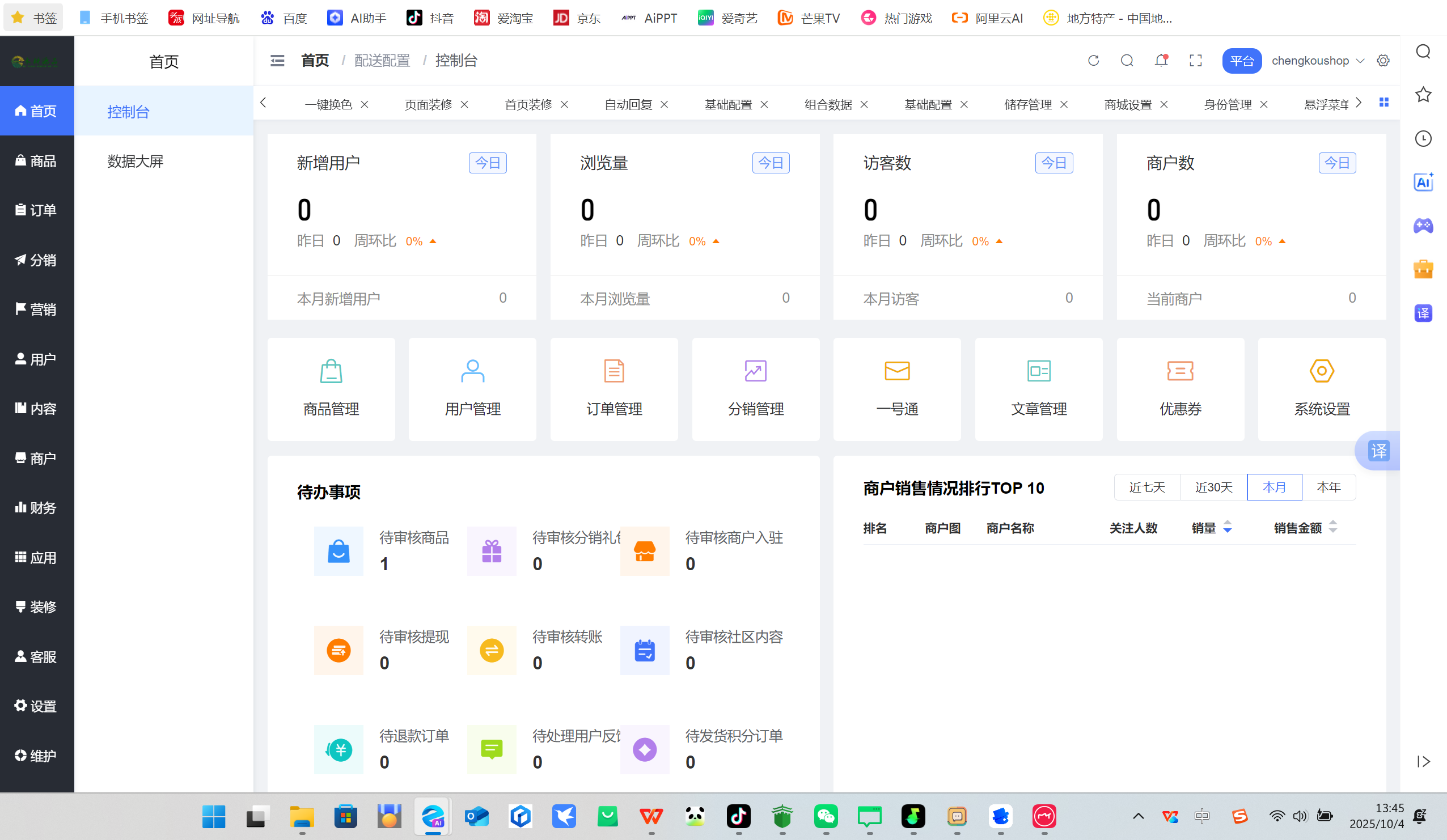This screenshot has width=1447, height=840.
Task: Click the 待审核商品 shopping bag icon
Action: (338, 551)
